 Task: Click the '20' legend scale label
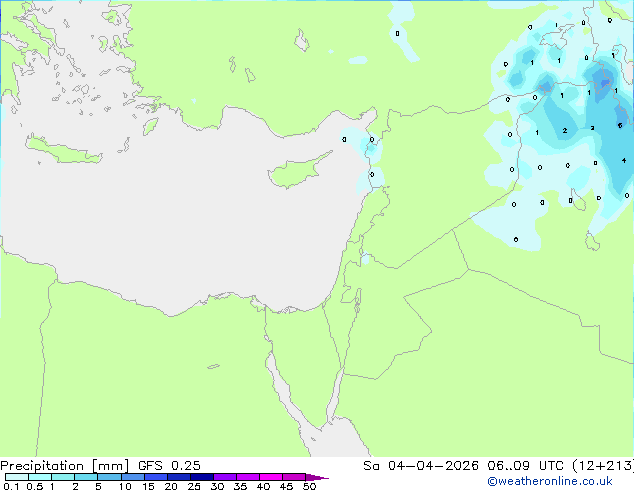171,486
